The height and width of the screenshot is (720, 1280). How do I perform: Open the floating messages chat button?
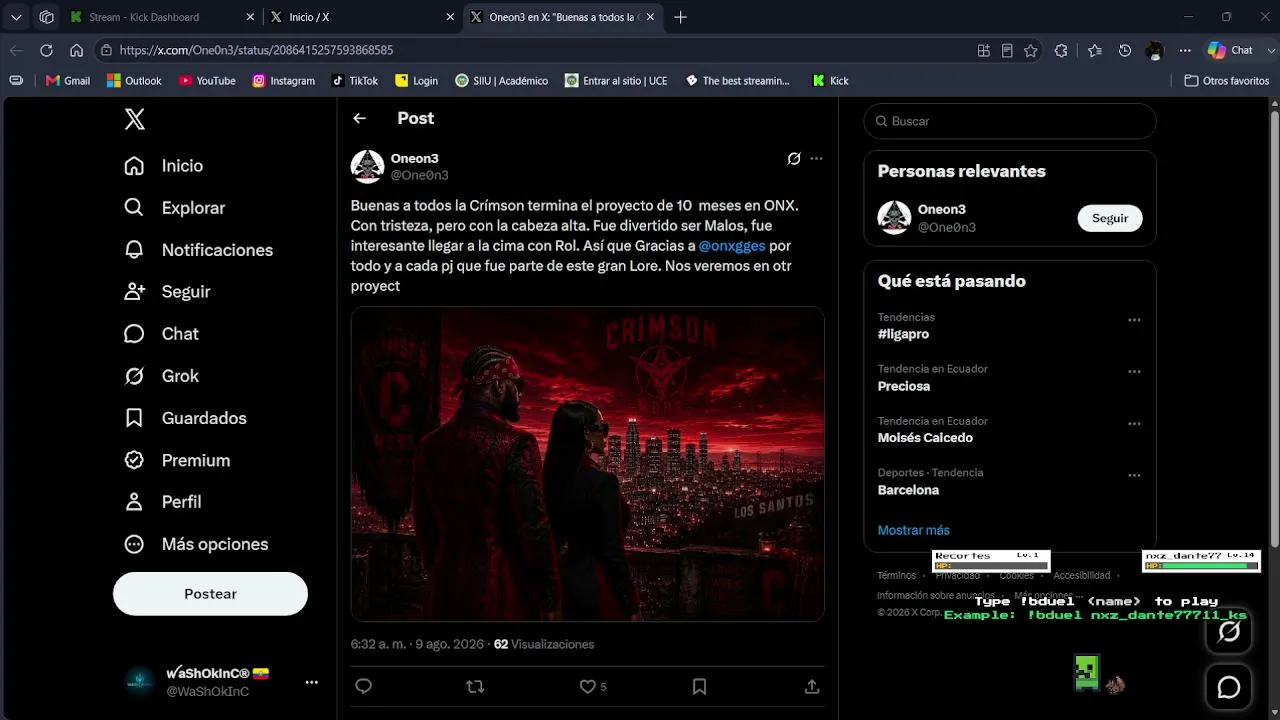[1229, 687]
